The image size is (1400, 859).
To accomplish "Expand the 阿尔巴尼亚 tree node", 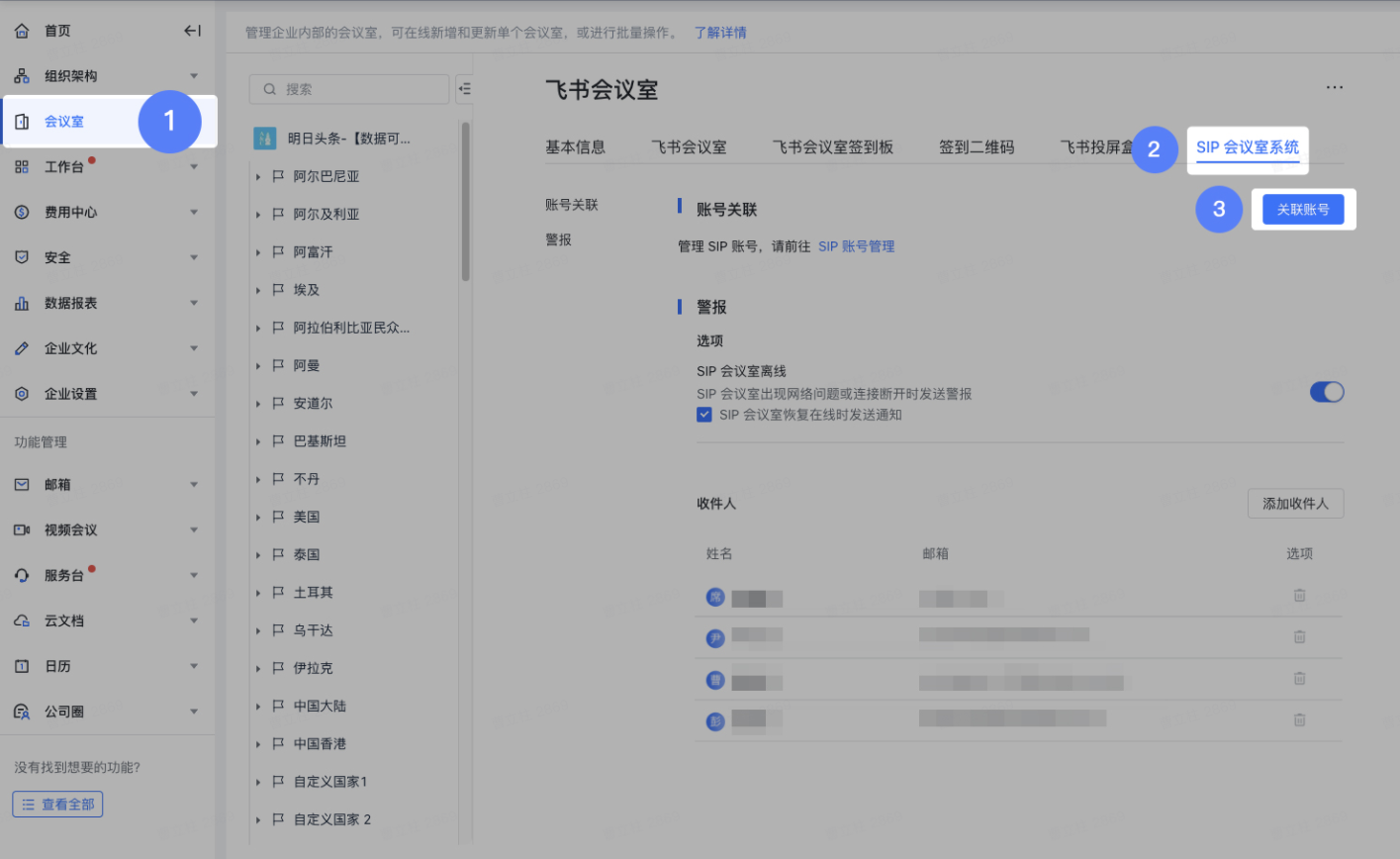I will click(x=257, y=177).
